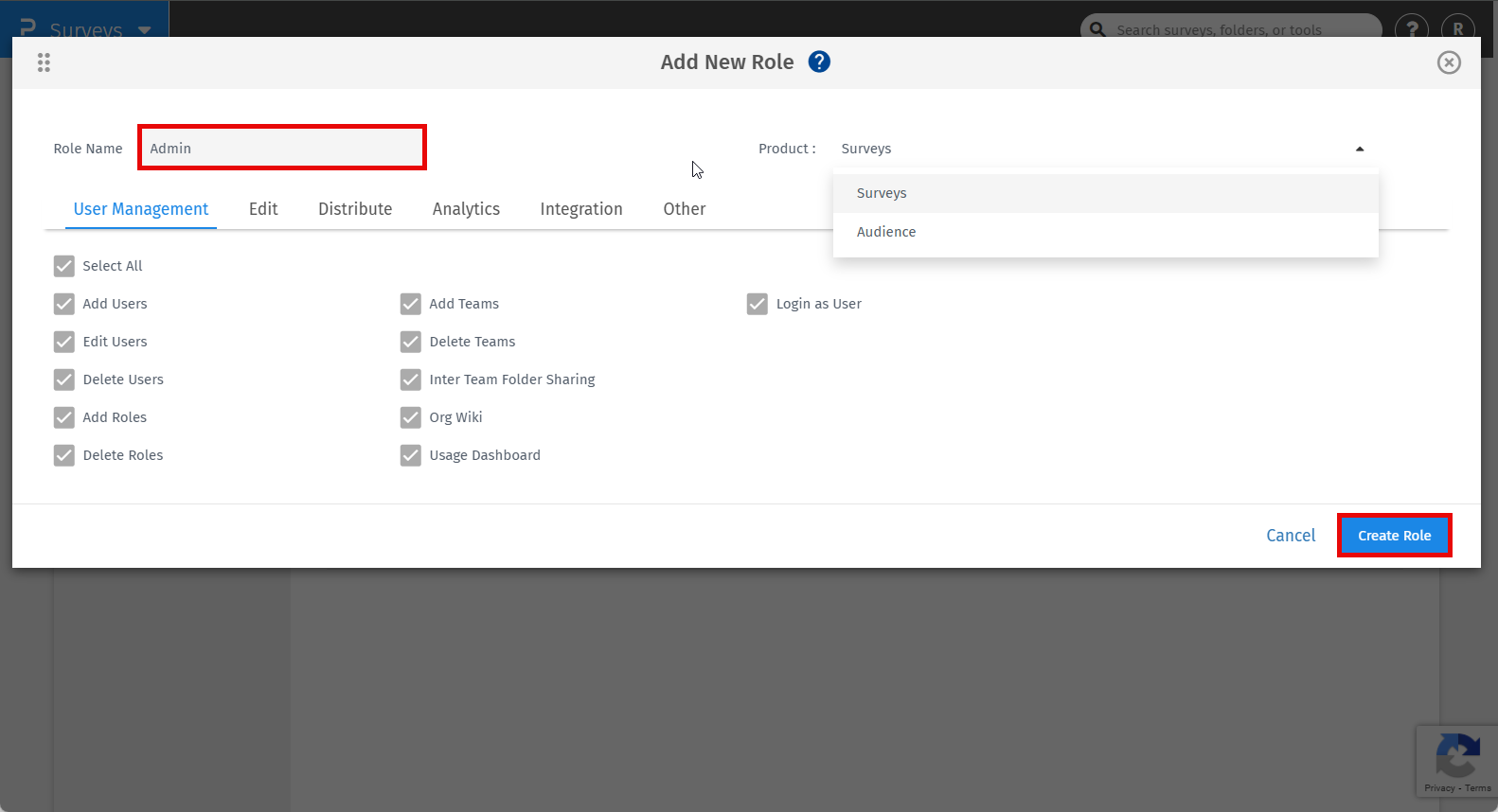The width and height of the screenshot is (1498, 812).
Task: Click the search surveys, folders, or tools box
Action: pos(1231,29)
